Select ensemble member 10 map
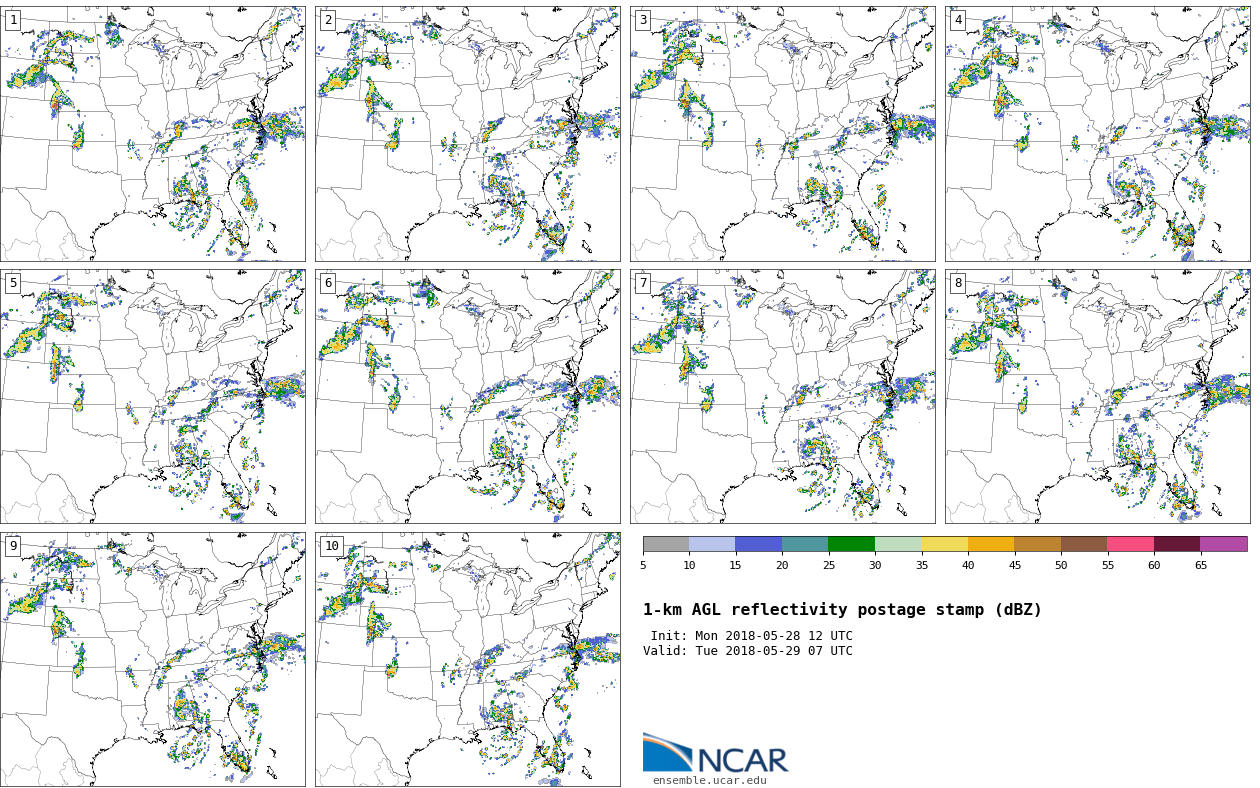The image size is (1260, 788). 468,659
